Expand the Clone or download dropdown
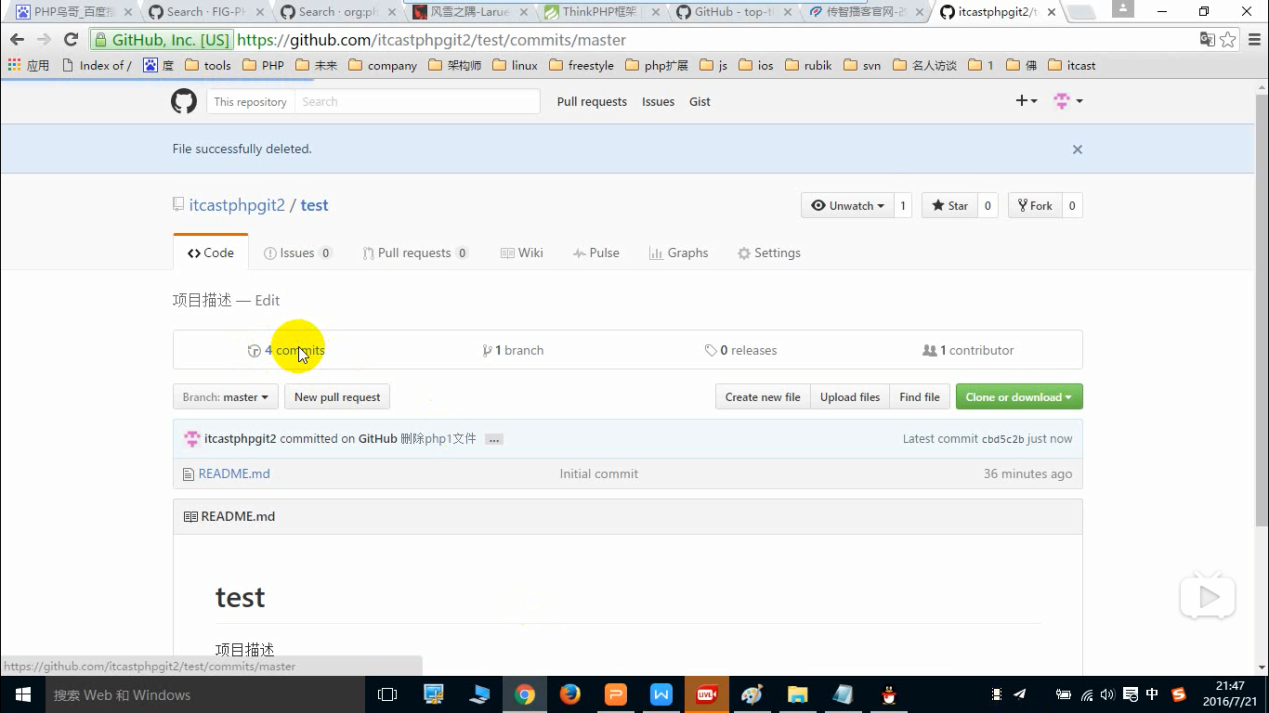The image size is (1269, 713). 1019,397
